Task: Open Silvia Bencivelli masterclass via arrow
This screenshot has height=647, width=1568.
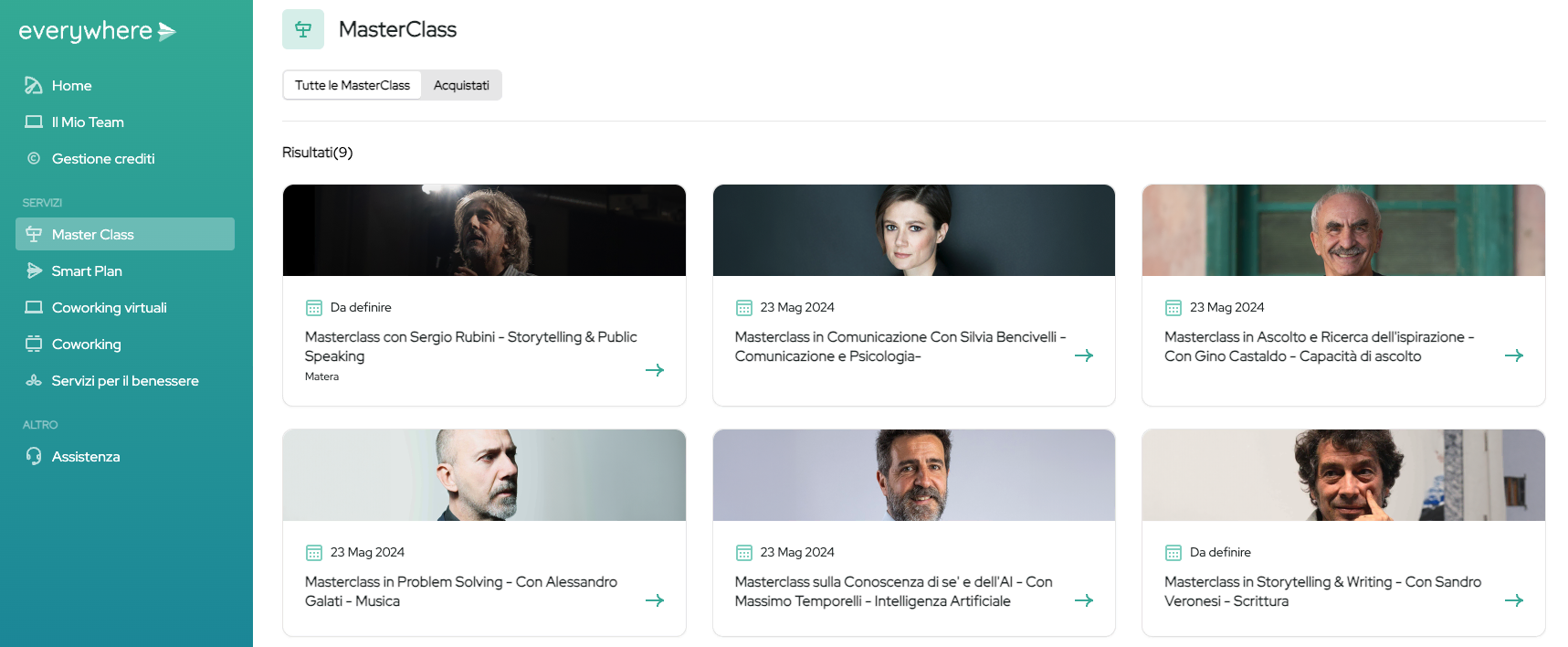Action: 1084,355
